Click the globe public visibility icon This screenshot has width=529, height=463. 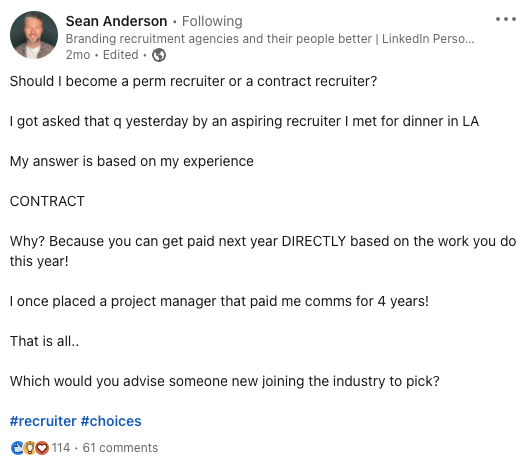(159, 55)
